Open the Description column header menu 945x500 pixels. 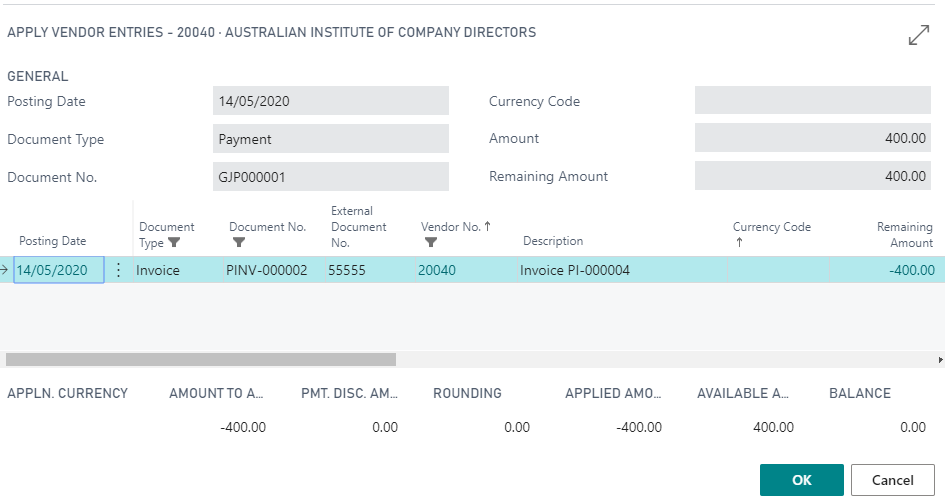tap(553, 241)
